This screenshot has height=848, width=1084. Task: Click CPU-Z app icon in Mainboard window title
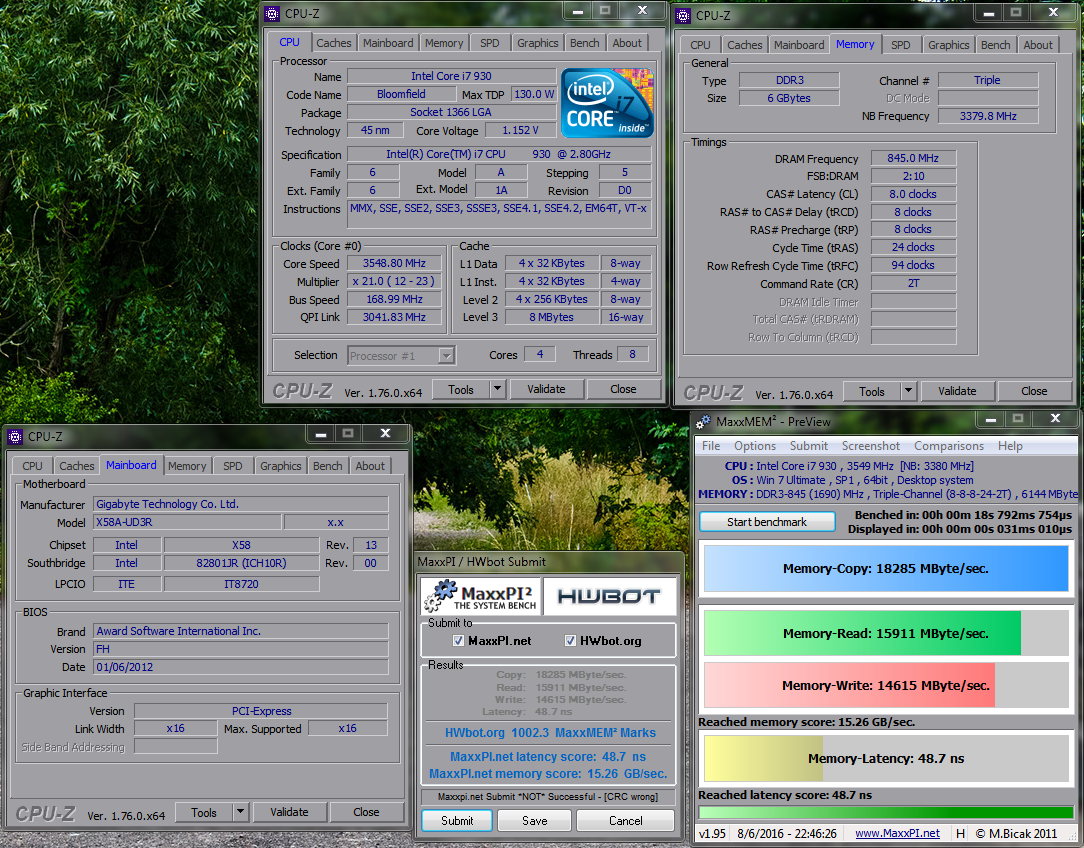coord(15,437)
